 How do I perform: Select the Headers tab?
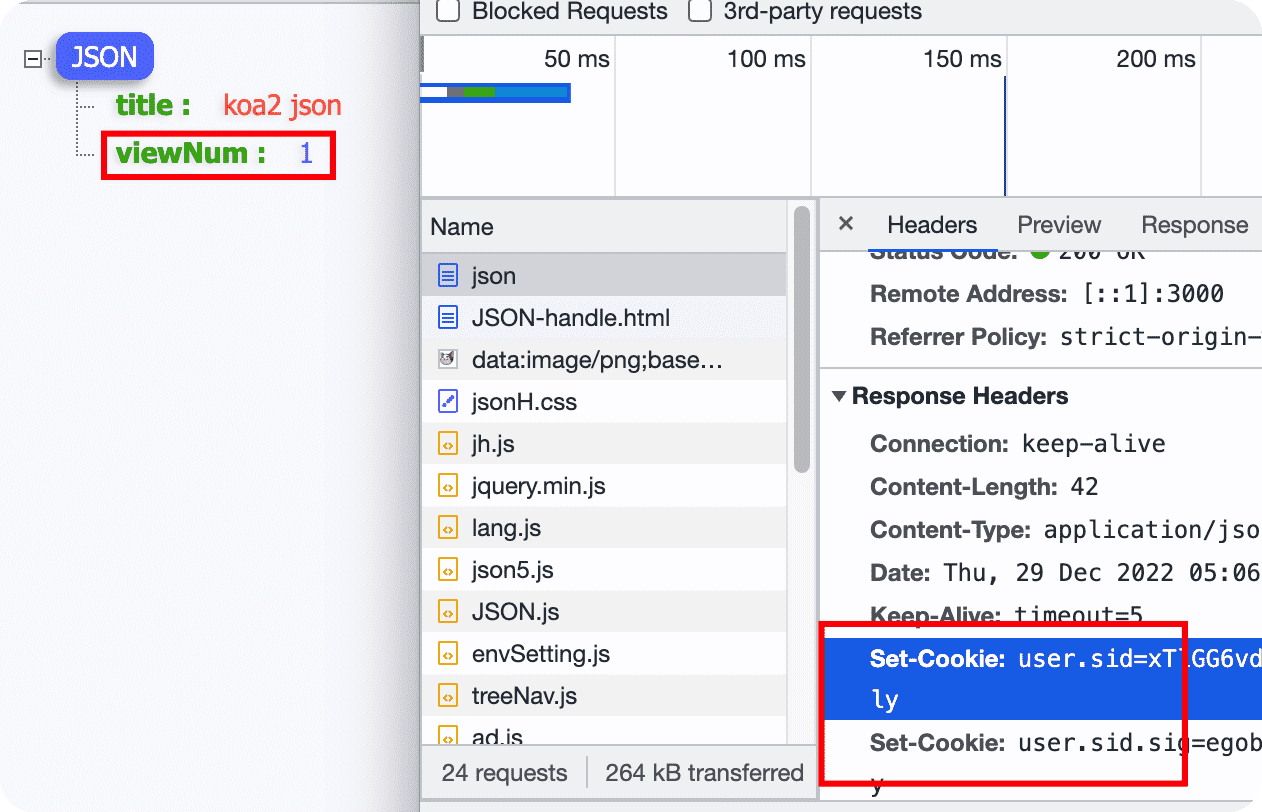point(932,225)
